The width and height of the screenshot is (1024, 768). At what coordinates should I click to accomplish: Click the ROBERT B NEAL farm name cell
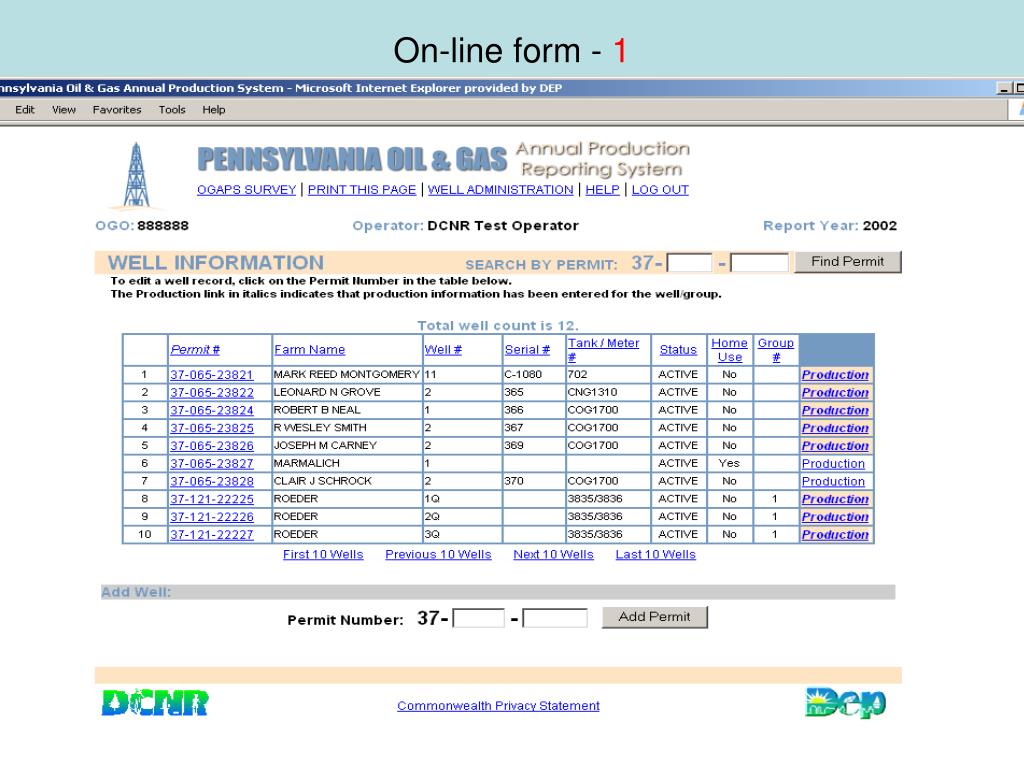[x=347, y=409]
